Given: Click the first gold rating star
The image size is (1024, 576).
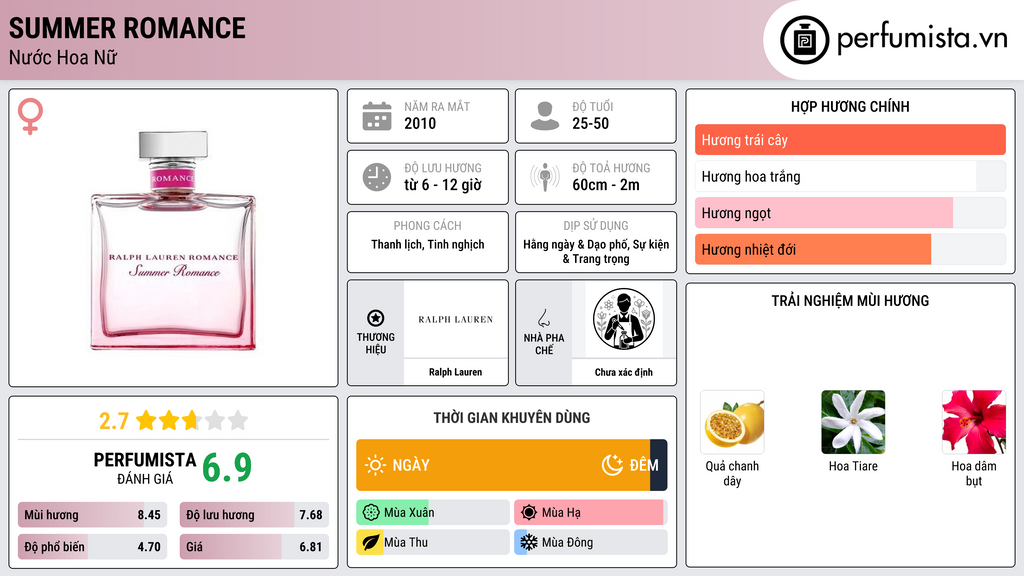Looking at the screenshot, I should [146, 420].
